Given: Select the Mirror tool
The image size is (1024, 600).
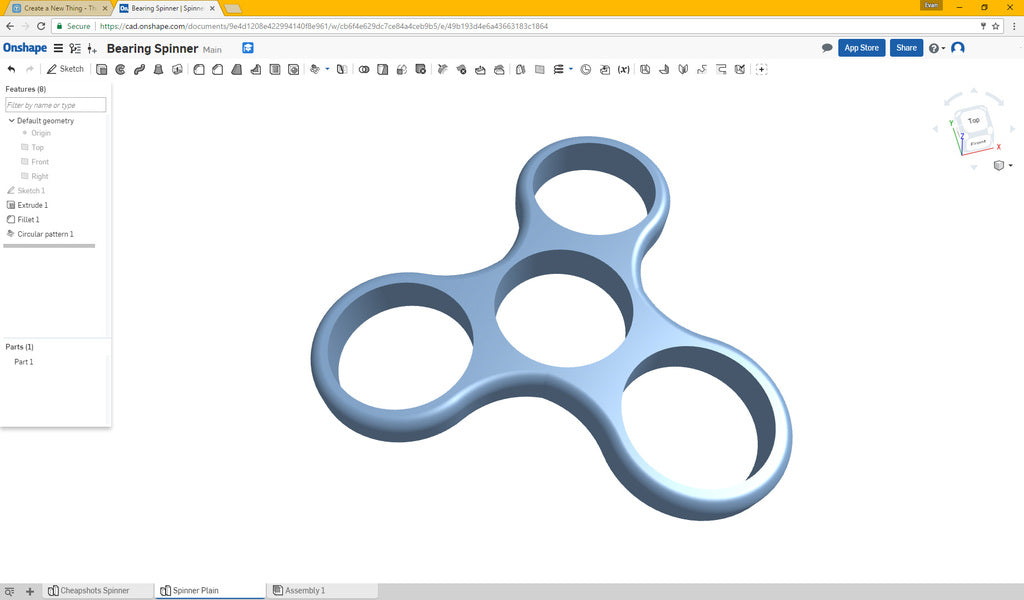Looking at the screenshot, I should click(342, 69).
